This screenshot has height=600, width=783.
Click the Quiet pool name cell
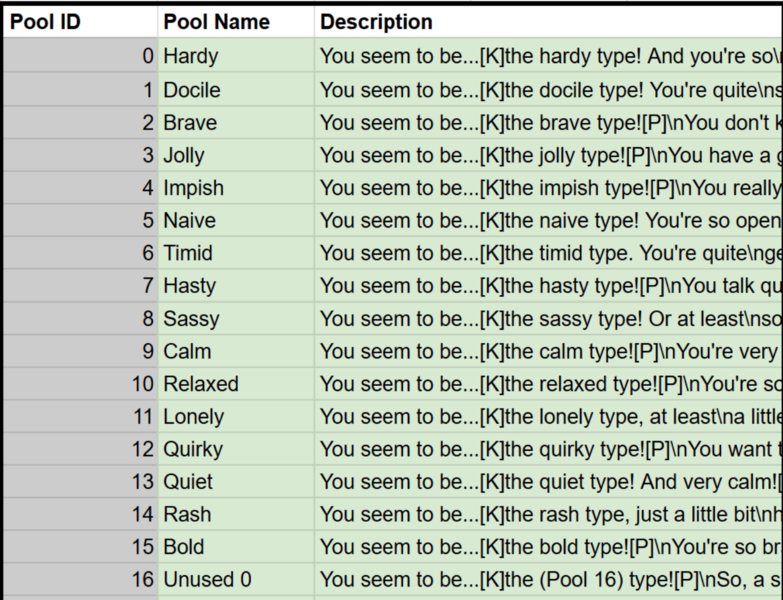[x=235, y=482]
